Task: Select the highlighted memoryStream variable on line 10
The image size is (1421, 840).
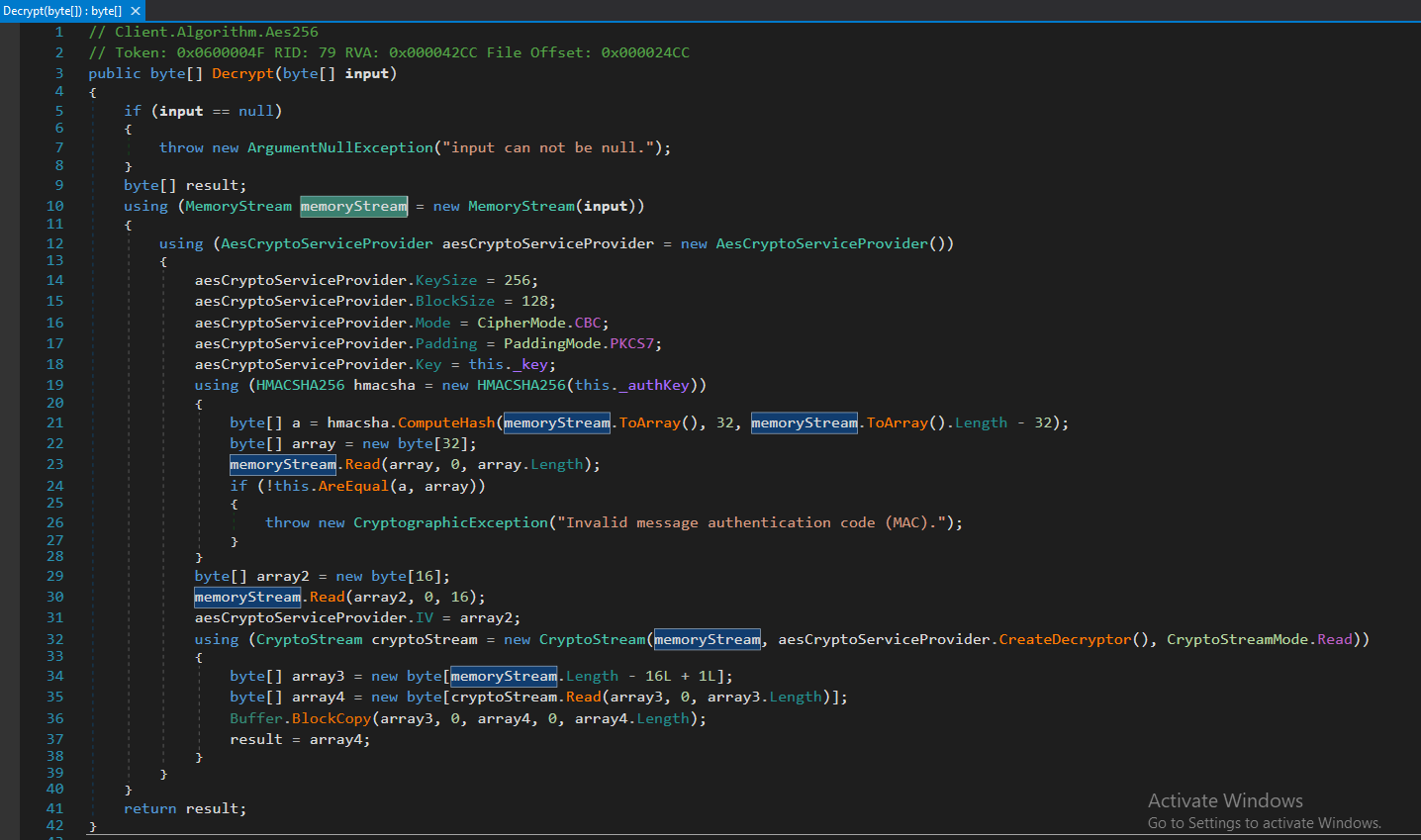Action: click(x=353, y=205)
